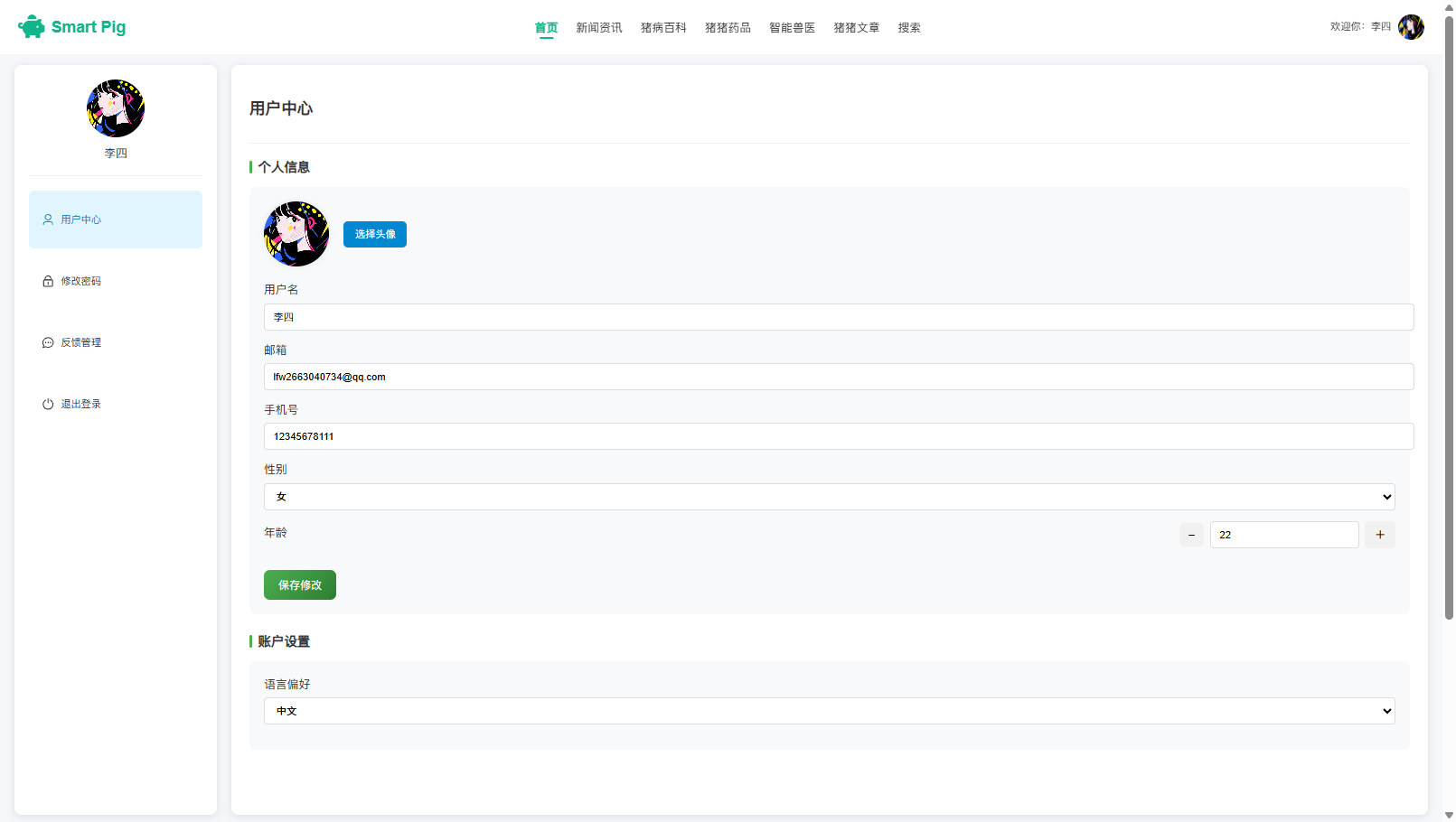This screenshot has height=822, width=1456.
Task: Click the Smart Pig brand text
Action: pos(89,27)
